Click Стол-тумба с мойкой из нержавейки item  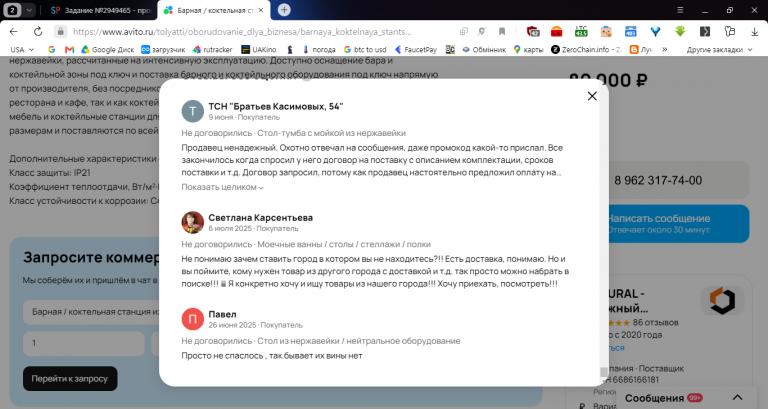332,133
